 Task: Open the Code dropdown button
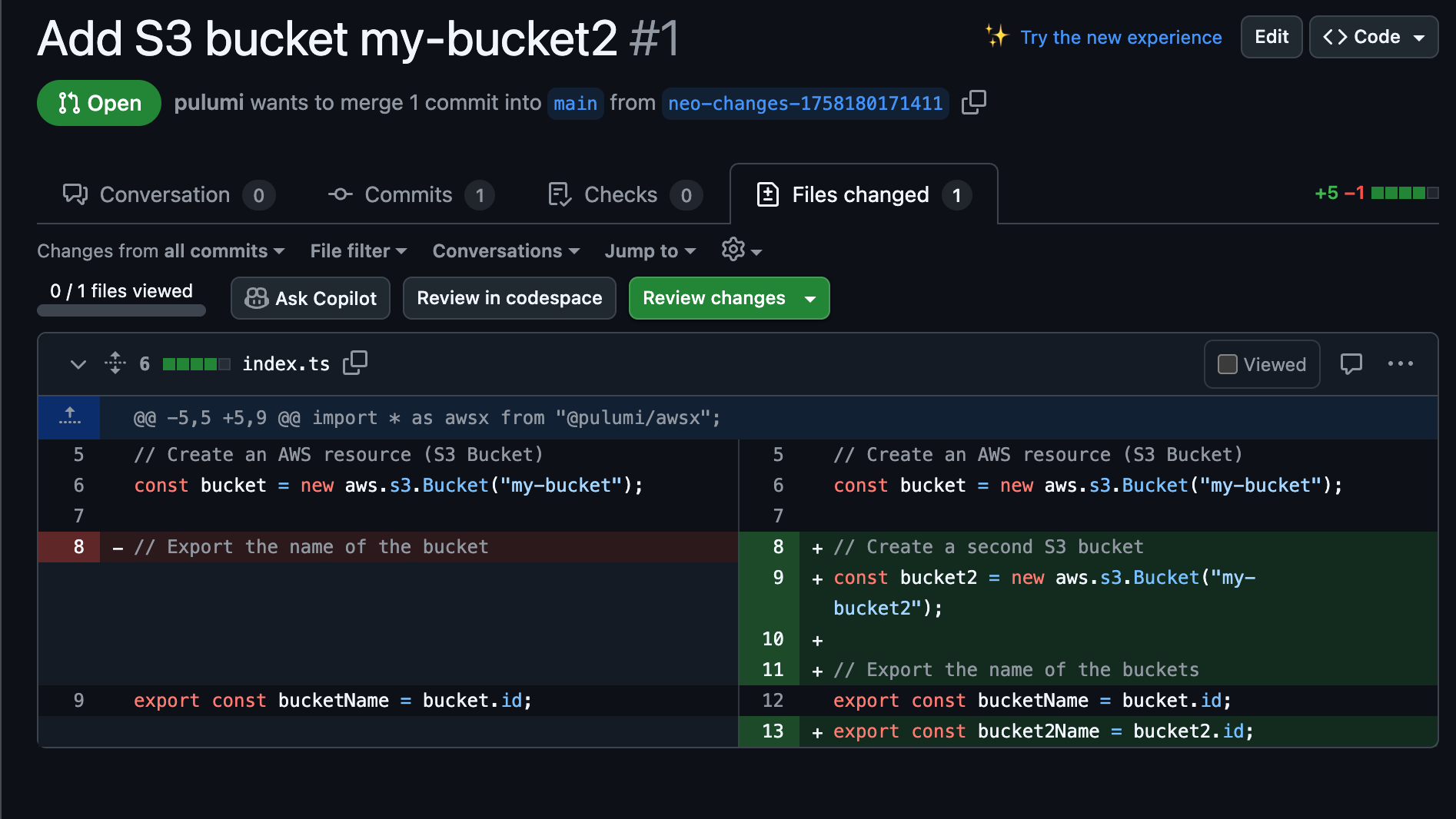[x=1374, y=37]
